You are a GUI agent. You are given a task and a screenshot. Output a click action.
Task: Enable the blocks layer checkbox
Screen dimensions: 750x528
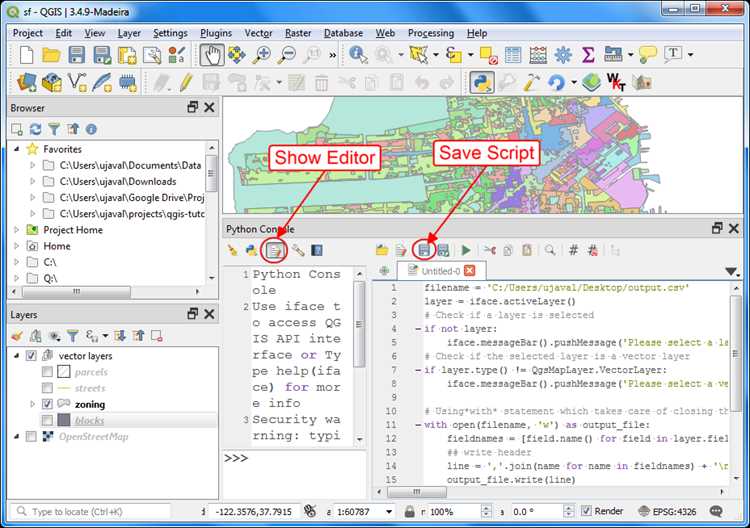point(47,420)
